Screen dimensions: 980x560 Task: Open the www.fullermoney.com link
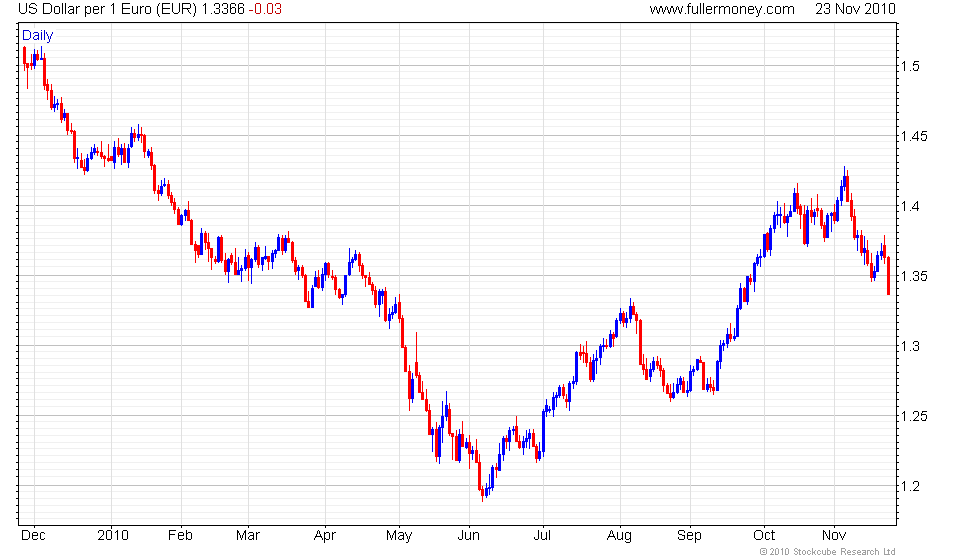tap(722, 9)
